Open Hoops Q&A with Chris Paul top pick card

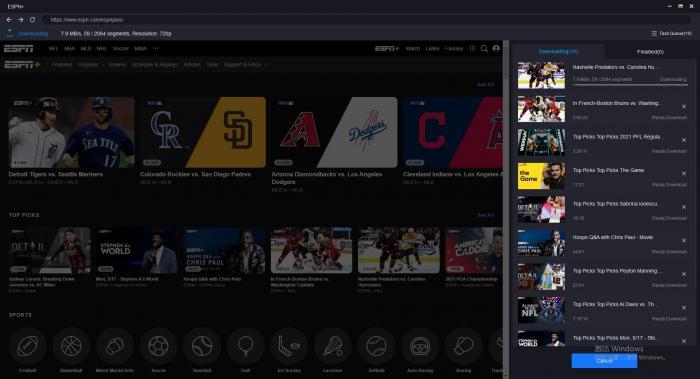pos(224,250)
